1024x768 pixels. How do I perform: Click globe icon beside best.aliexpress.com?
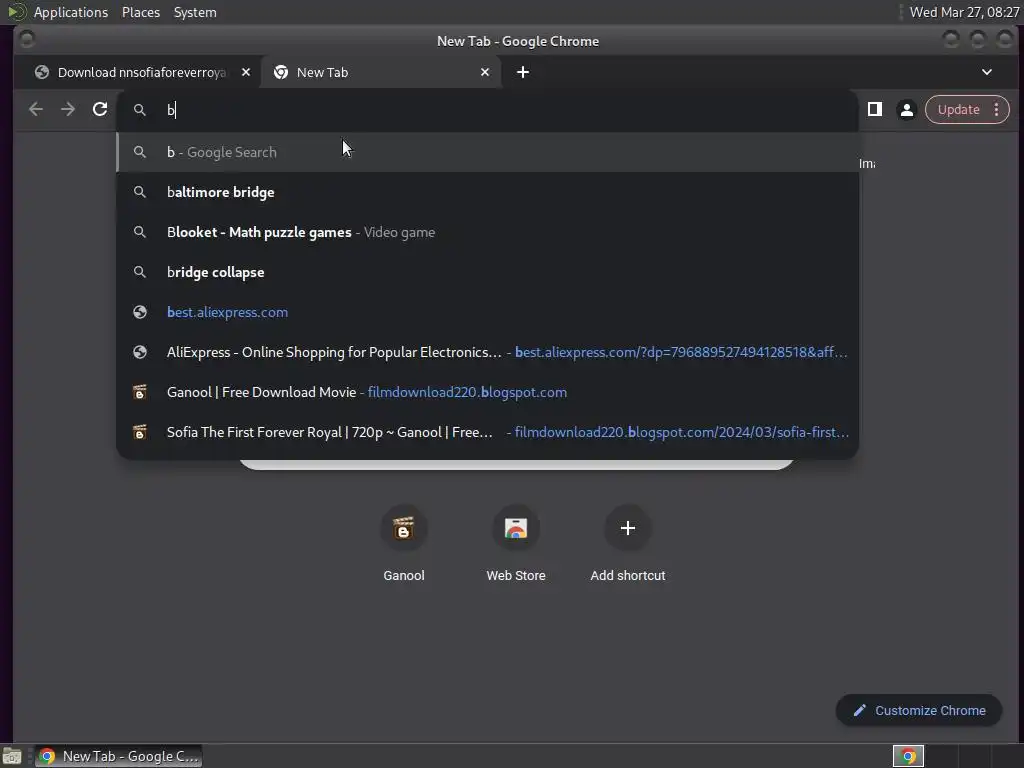point(140,312)
